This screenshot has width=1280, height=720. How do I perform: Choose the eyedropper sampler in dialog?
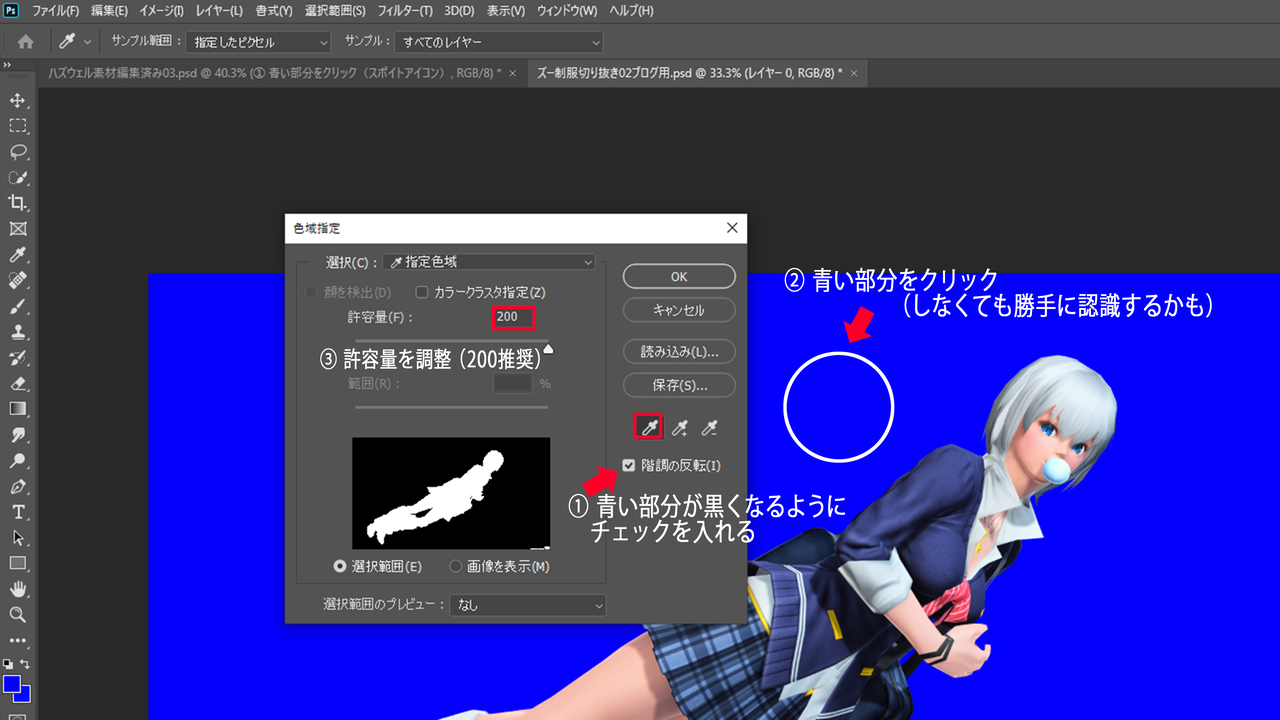649,428
